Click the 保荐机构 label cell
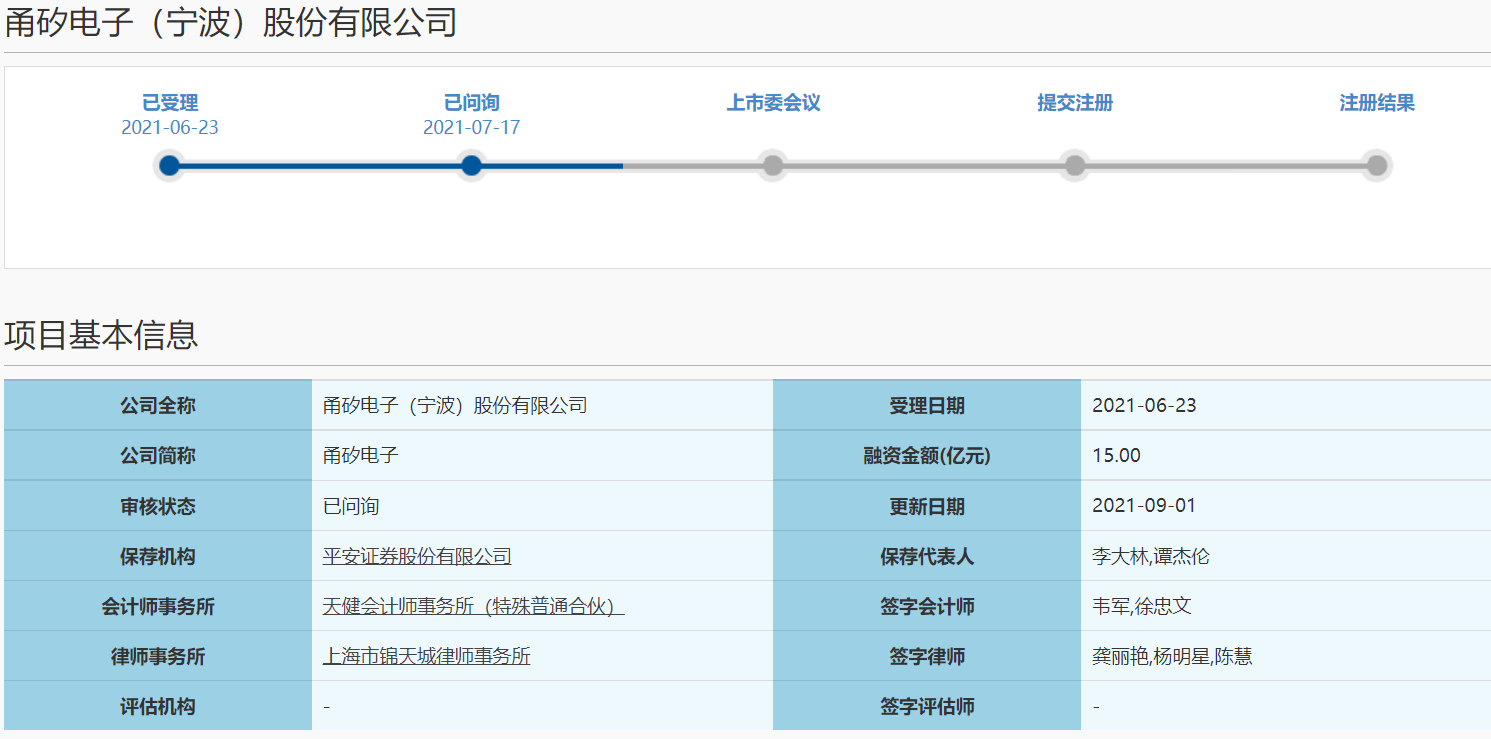The image size is (1491, 739). pyautogui.click(x=158, y=555)
